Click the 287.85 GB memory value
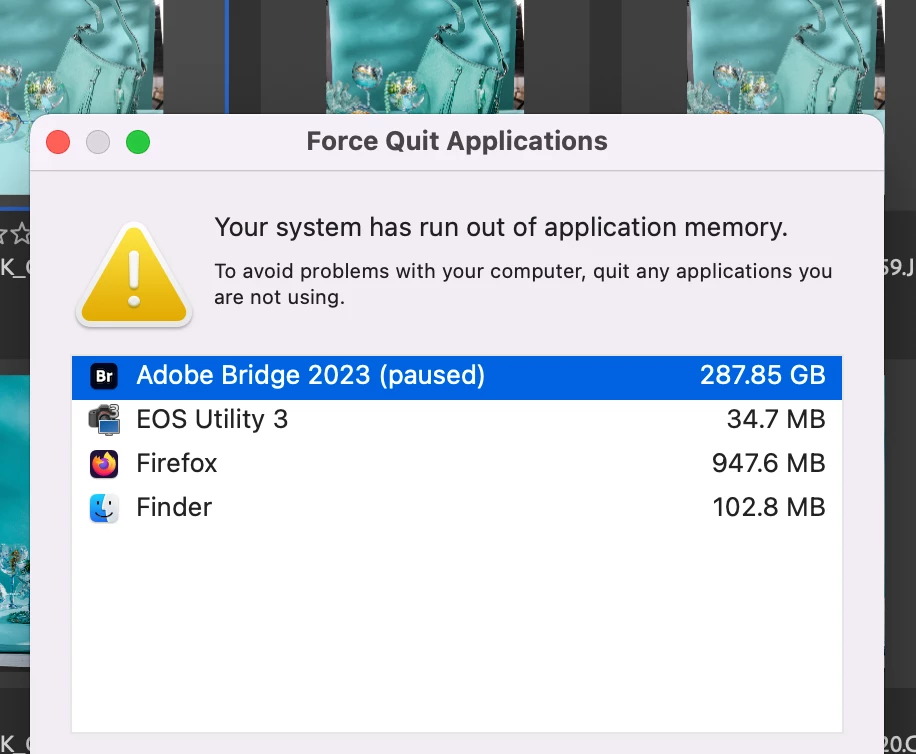Image resolution: width=916 pixels, height=754 pixels. click(762, 376)
